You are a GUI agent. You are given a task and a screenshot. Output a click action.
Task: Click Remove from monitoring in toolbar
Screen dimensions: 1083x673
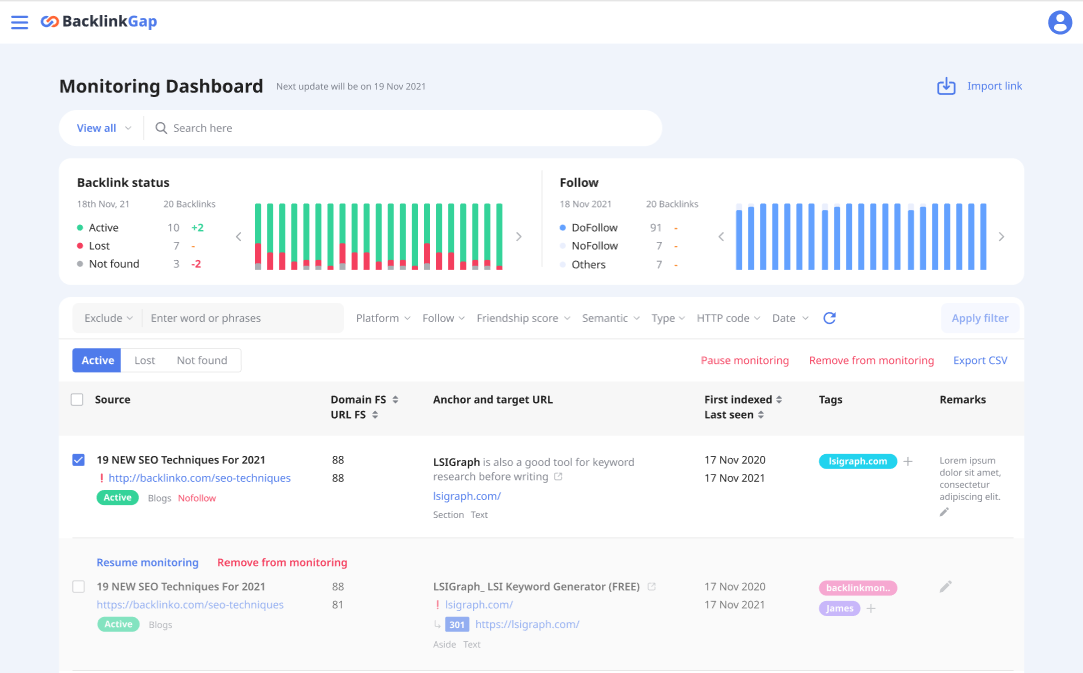coord(871,360)
